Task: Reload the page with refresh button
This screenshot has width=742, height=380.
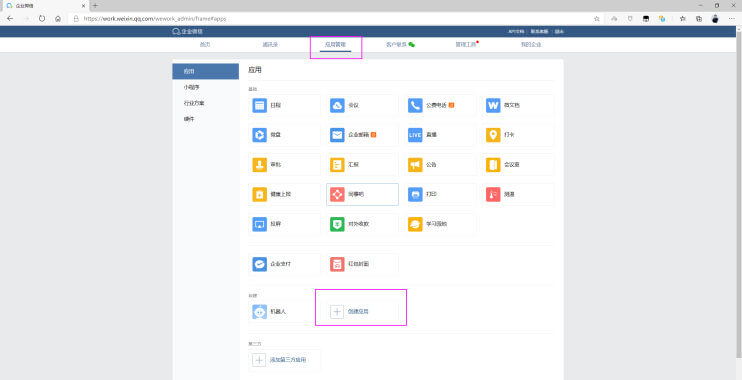Action: click(x=42, y=18)
